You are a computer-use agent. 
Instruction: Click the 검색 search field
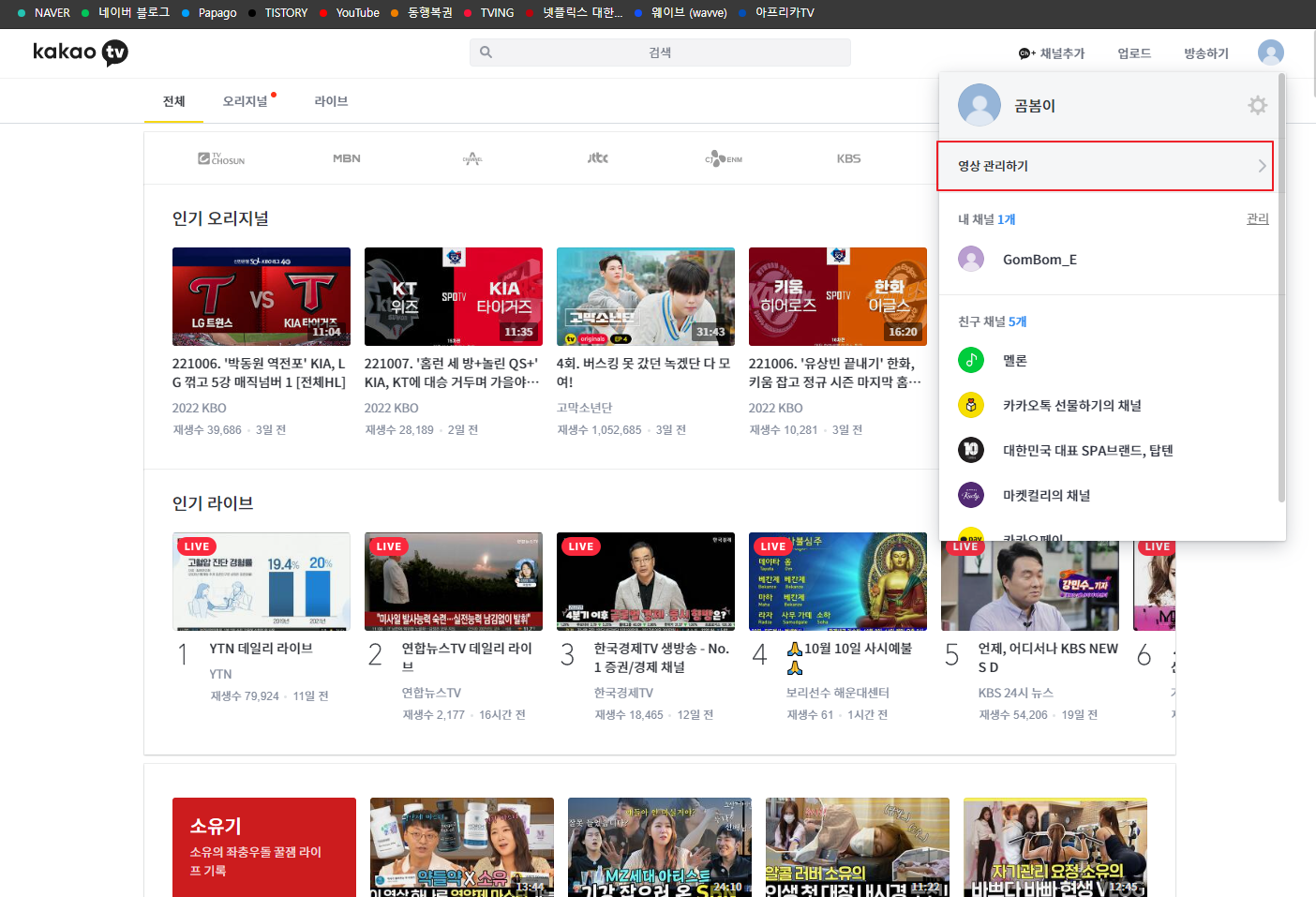point(660,52)
